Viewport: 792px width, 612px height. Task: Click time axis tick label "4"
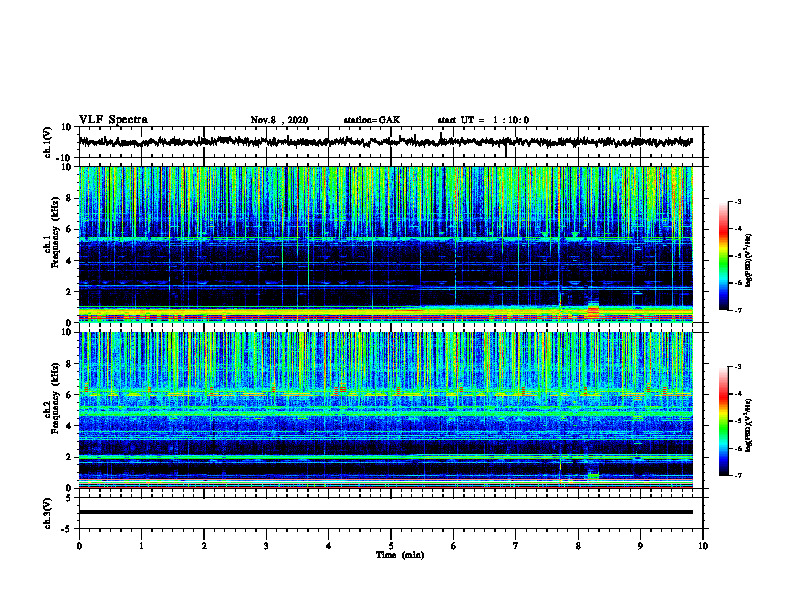coord(329,546)
